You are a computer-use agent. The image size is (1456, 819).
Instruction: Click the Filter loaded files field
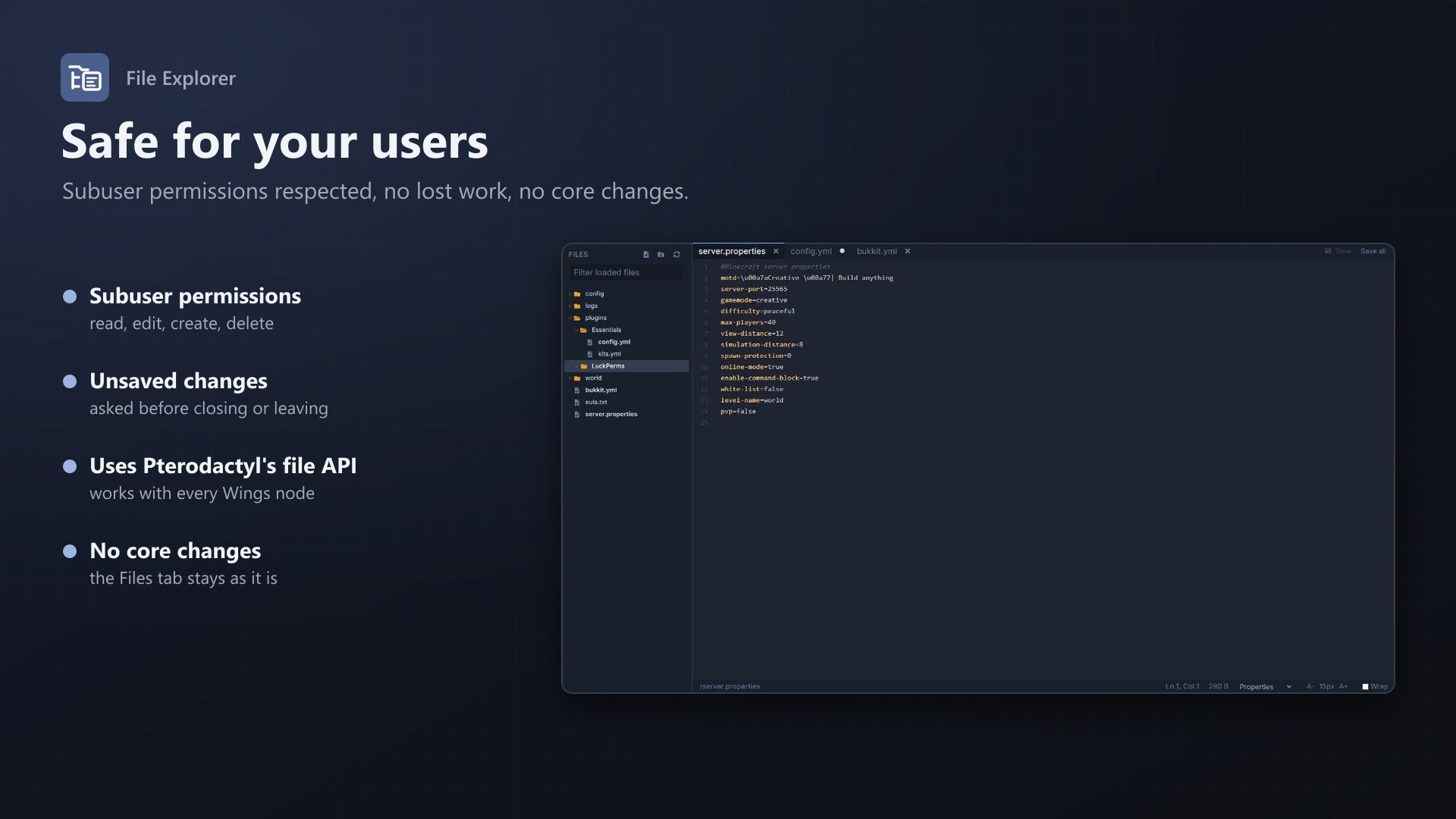coord(626,273)
